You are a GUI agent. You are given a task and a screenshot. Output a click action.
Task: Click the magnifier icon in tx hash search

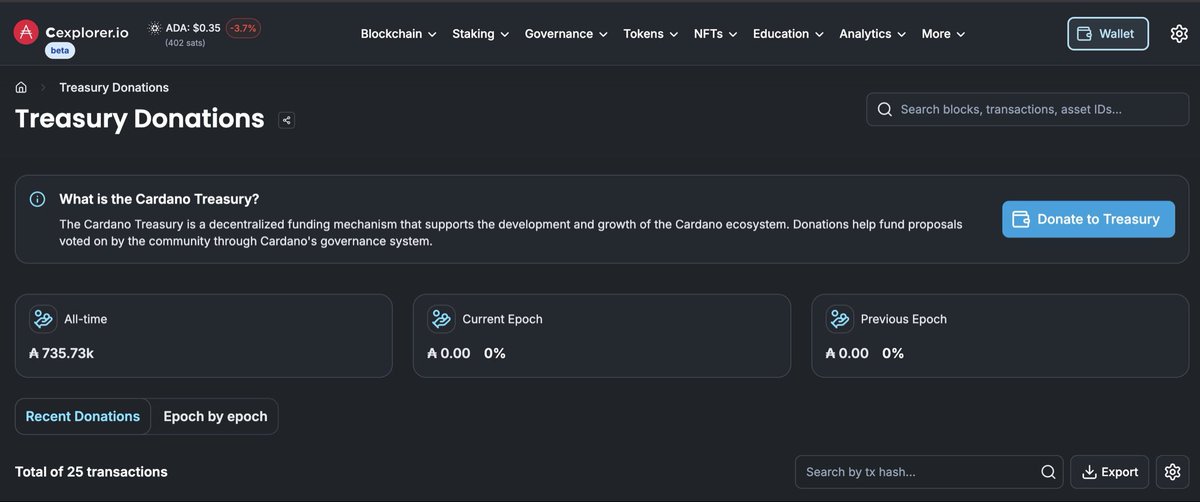(1048, 472)
